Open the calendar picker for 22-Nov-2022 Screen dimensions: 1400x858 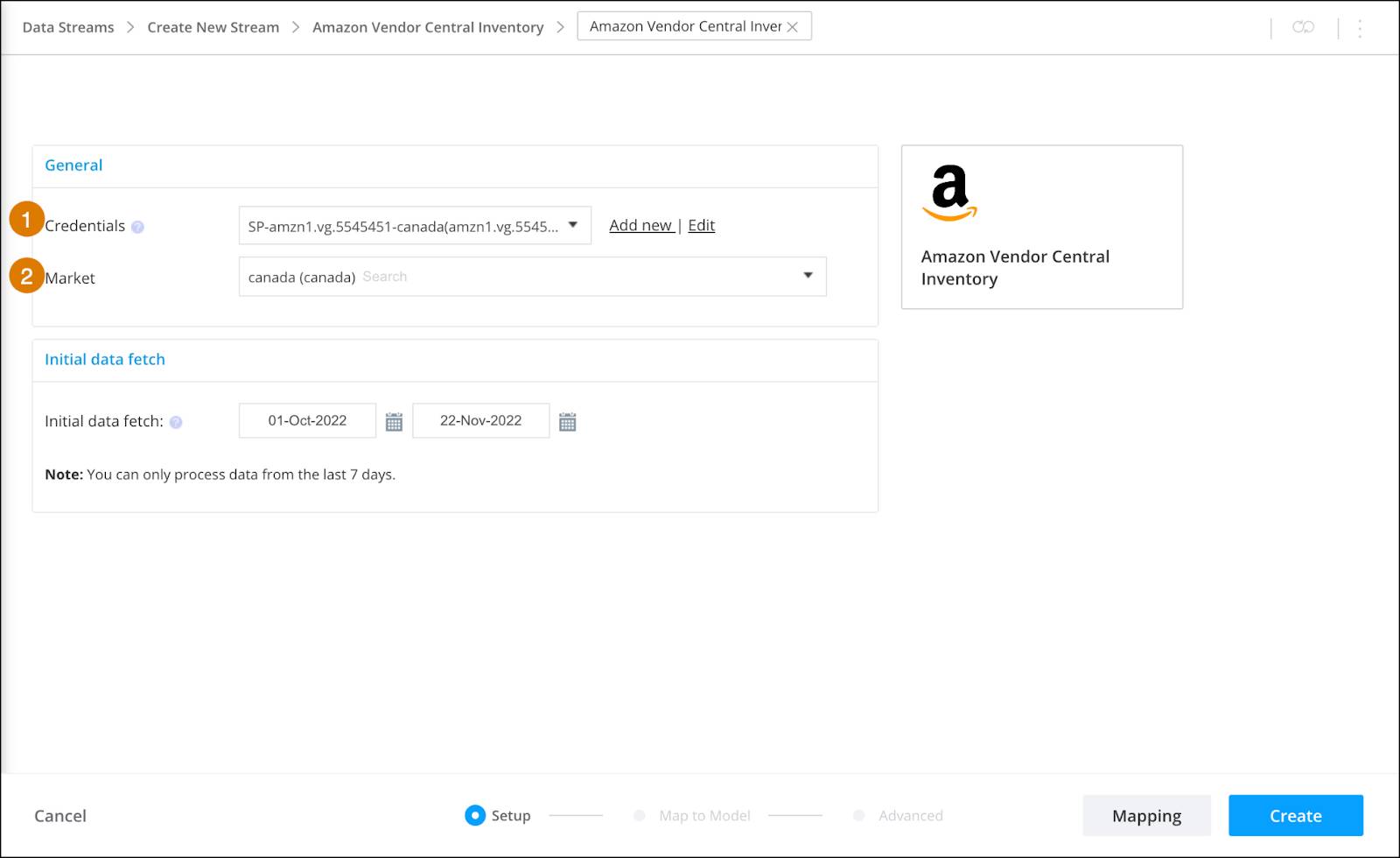(568, 421)
